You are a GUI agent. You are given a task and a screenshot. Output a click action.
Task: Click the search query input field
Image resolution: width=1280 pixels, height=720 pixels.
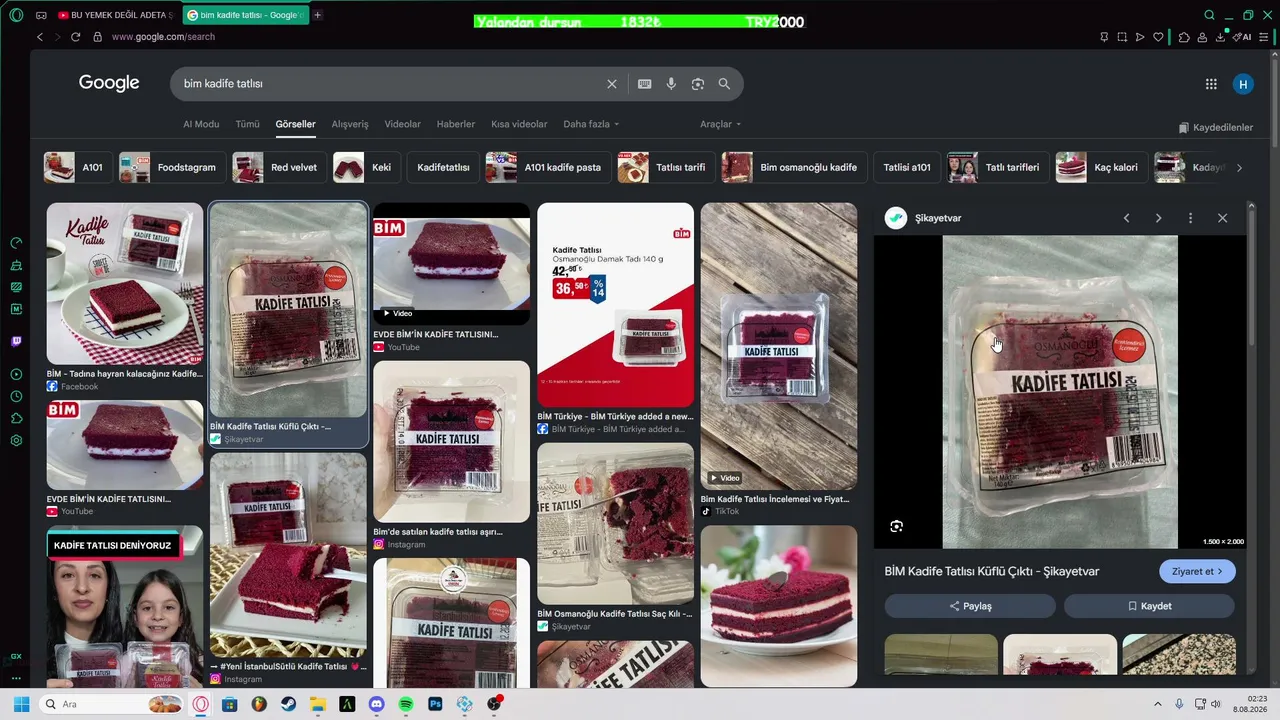tap(390, 84)
